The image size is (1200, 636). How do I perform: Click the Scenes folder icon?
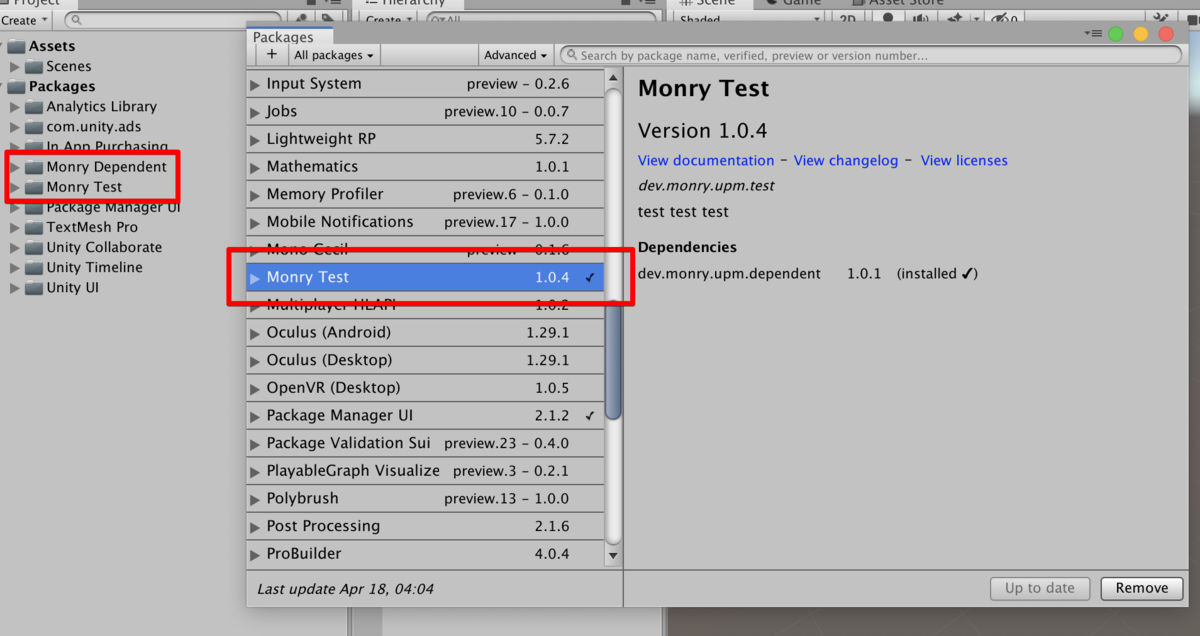pos(33,66)
